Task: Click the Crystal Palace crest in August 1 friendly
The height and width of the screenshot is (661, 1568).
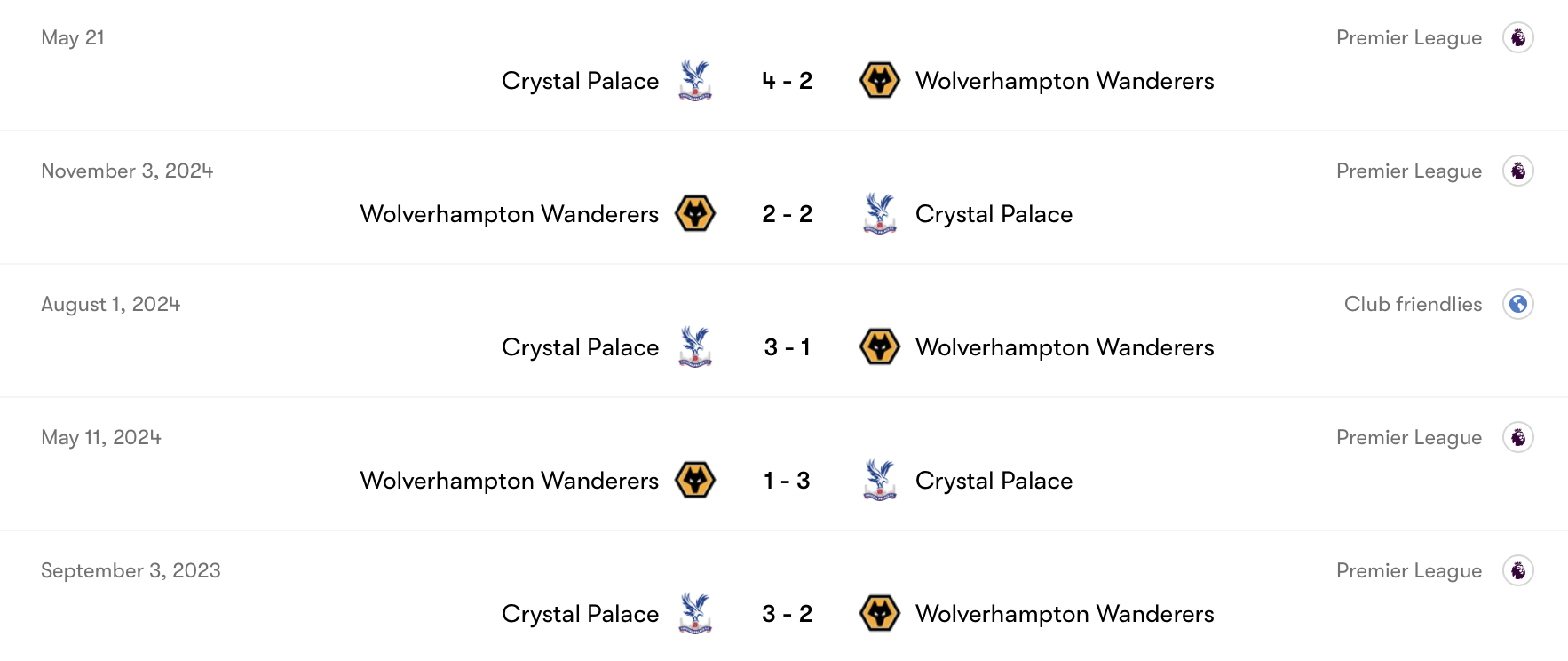Action: [x=696, y=346]
